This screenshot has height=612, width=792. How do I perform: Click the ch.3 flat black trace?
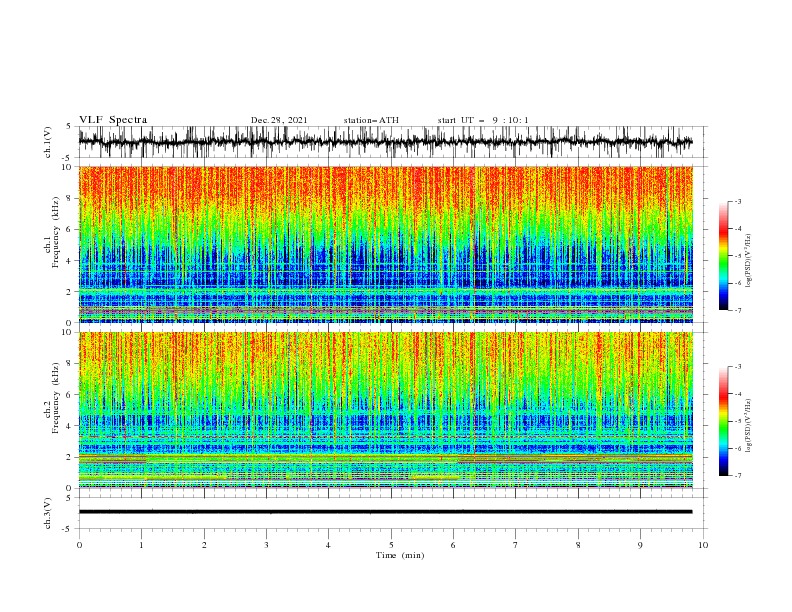click(385, 512)
